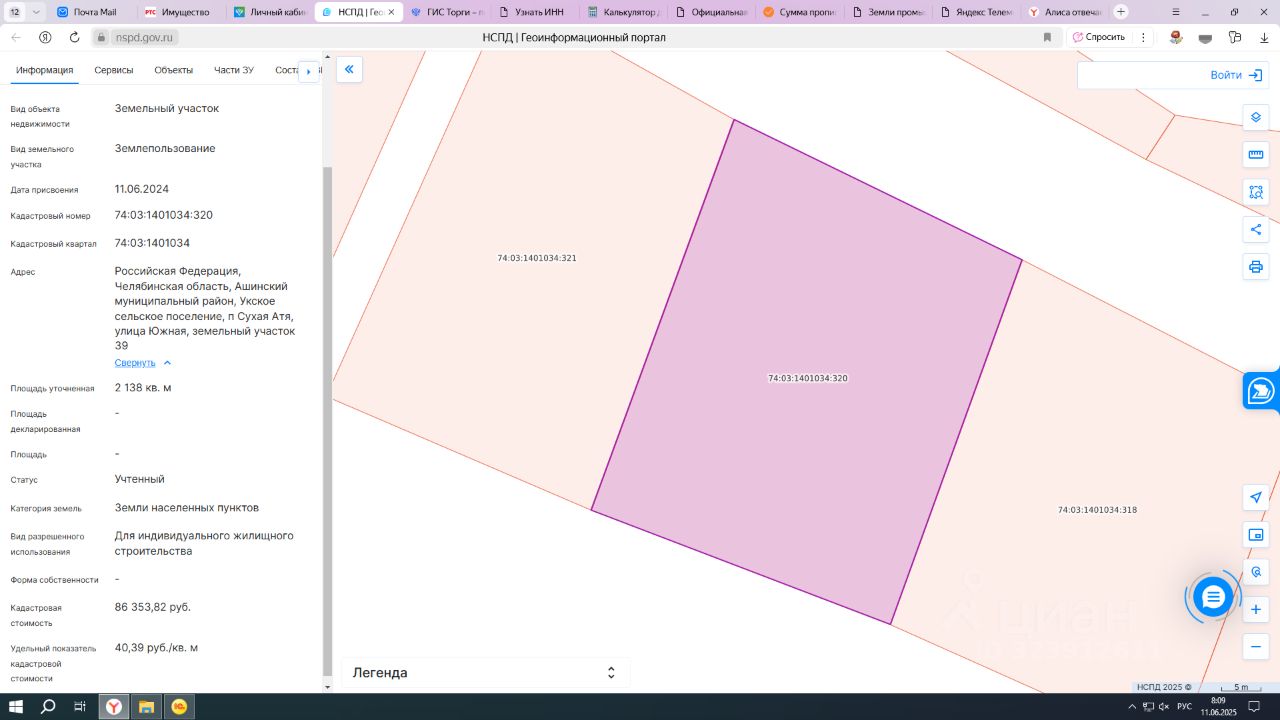The width and height of the screenshot is (1280, 720).
Task: Open the chat assistant bubble
Action: 1213,597
